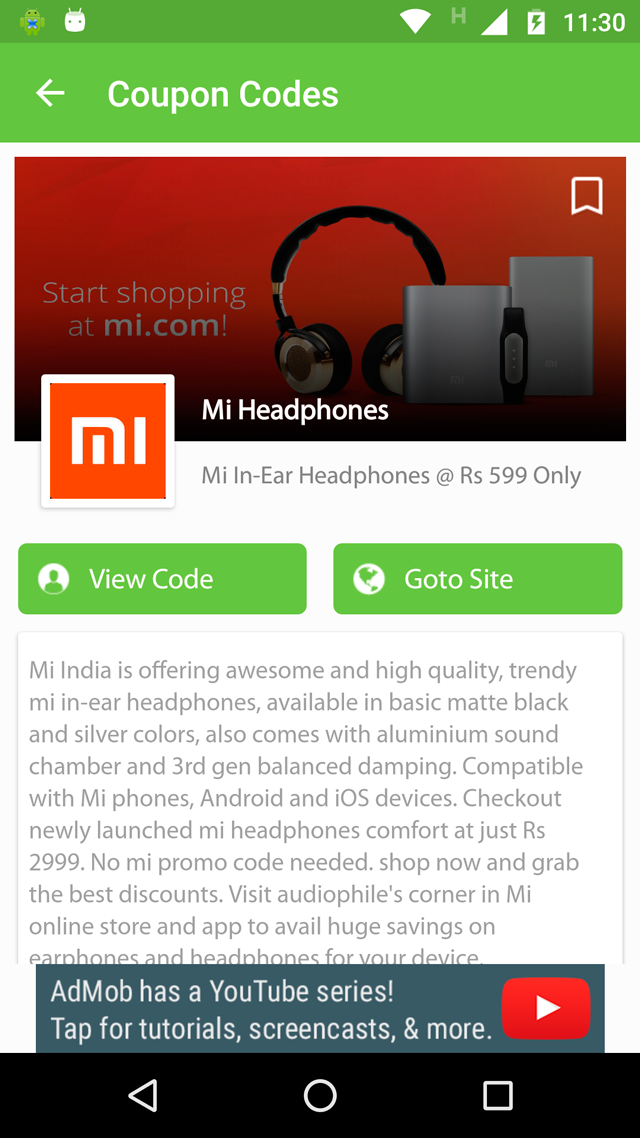Screen dimensions: 640x1138
Task: Bookmark this Mi Headphones coupon
Action: click(x=586, y=196)
